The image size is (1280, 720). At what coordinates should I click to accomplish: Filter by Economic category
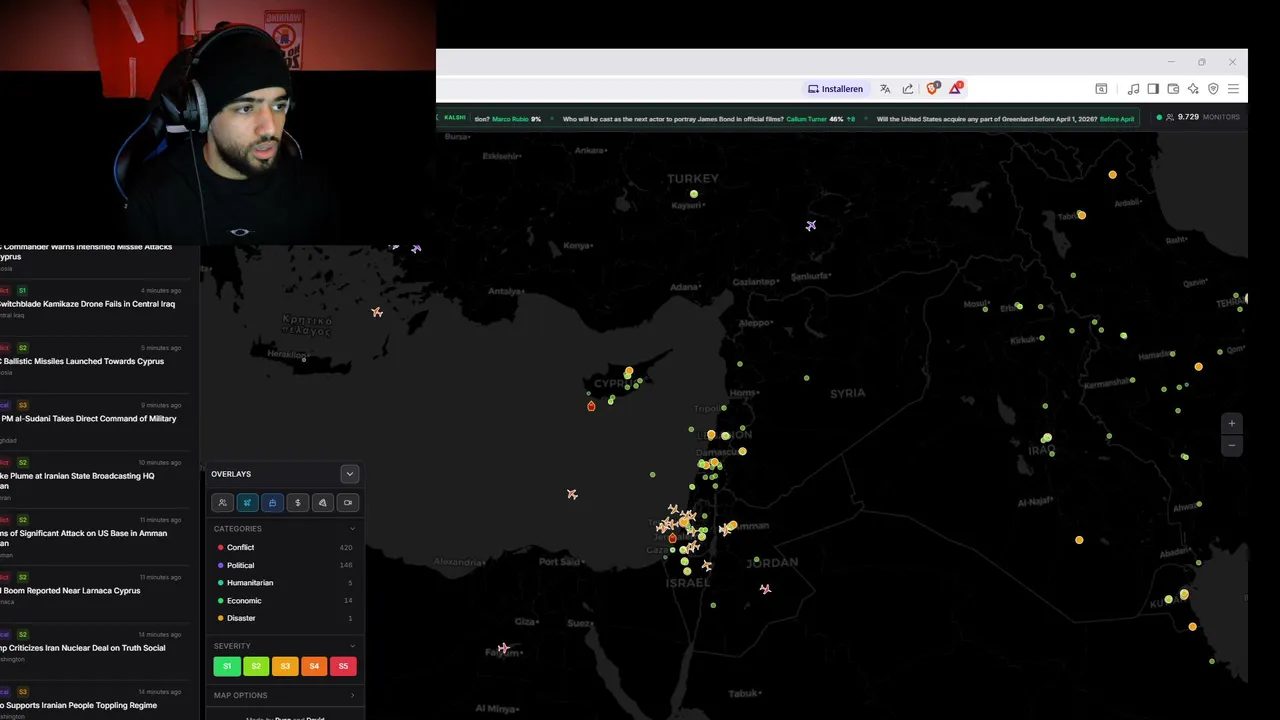click(x=284, y=601)
